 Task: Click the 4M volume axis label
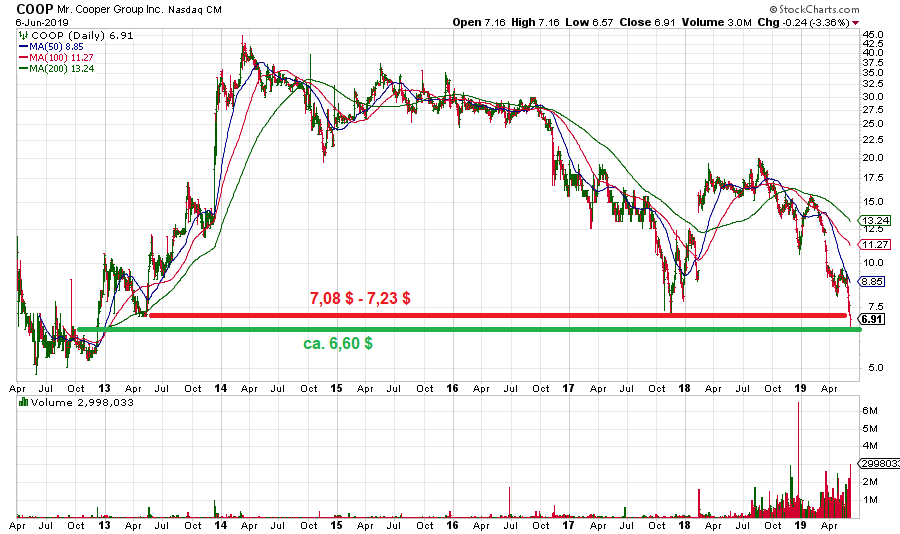pyautogui.click(x=870, y=446)
